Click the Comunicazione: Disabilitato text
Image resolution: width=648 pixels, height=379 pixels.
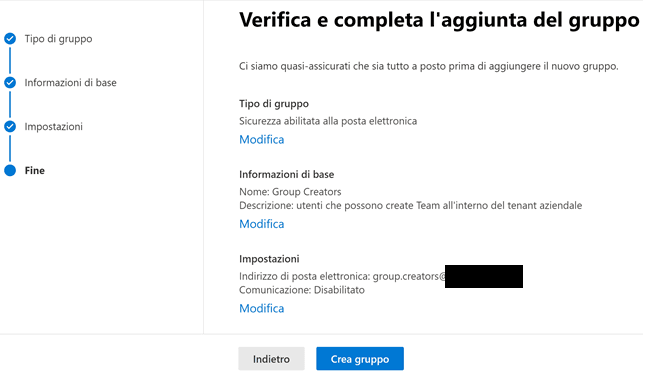coord(302,290)
